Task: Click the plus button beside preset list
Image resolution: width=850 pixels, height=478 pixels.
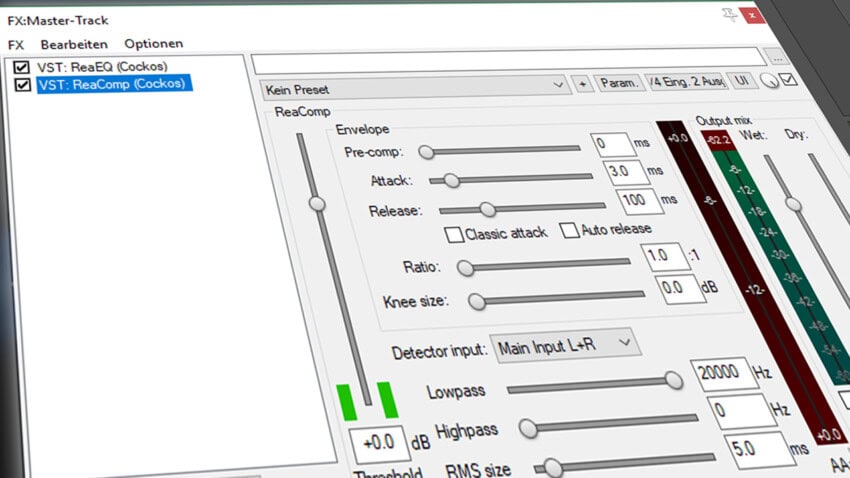Action: [x=582, y=84]
